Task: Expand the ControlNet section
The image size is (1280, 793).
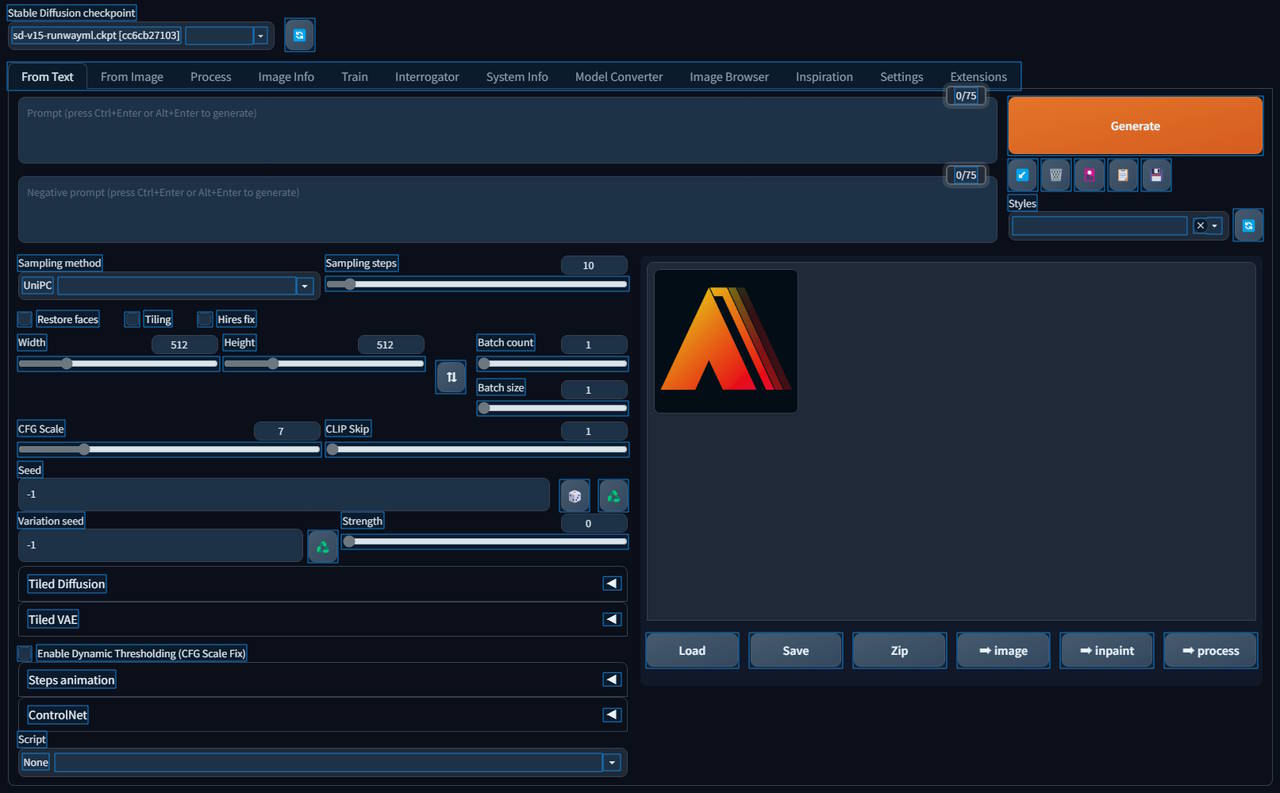Action: (611, 715)
